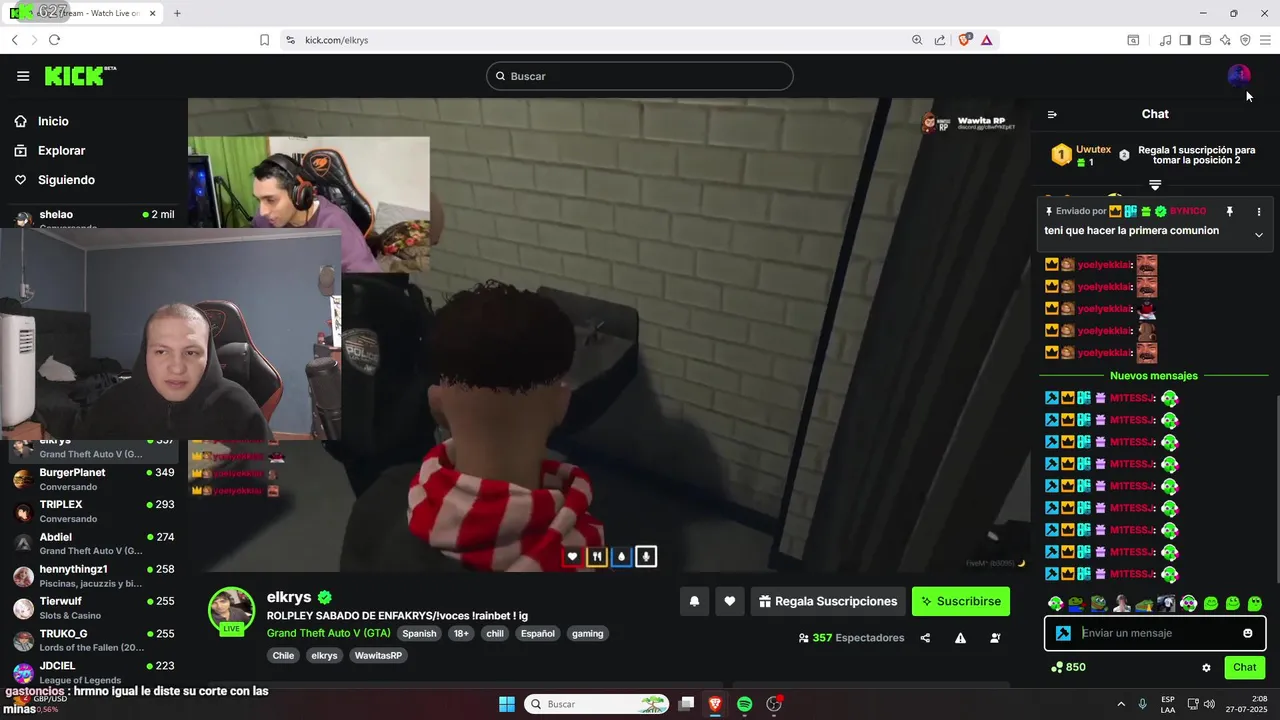Open TRIPLEX channel in the sidebar

point(94,511)
